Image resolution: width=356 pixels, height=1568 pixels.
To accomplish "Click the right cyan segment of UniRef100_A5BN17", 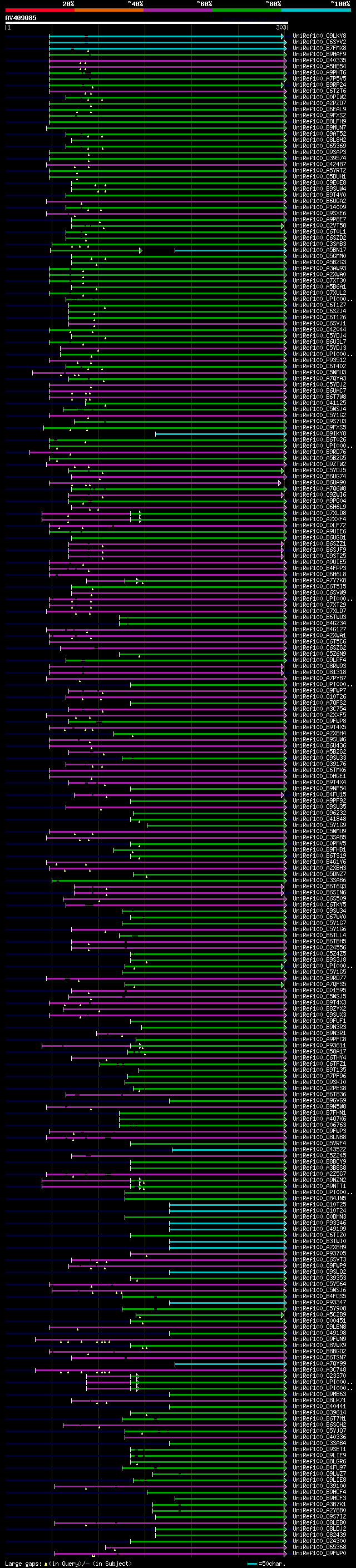I will pos(230,250).
